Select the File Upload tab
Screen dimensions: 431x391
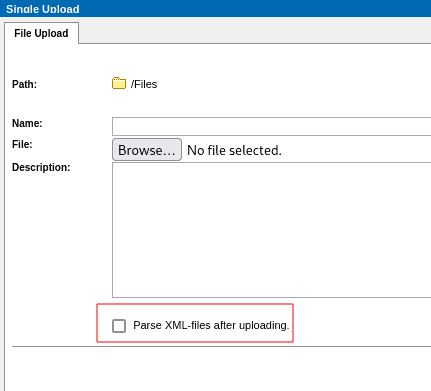[41, 33]
